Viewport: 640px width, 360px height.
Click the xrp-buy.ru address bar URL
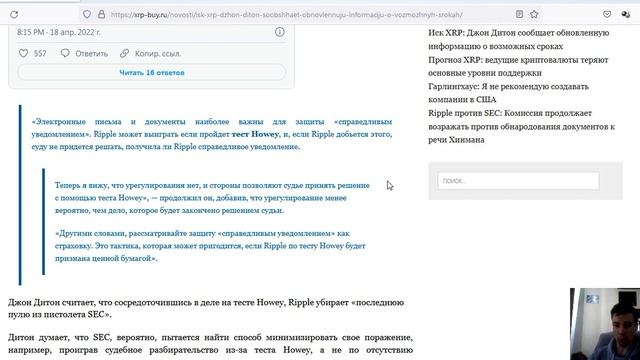click(286, 15)
